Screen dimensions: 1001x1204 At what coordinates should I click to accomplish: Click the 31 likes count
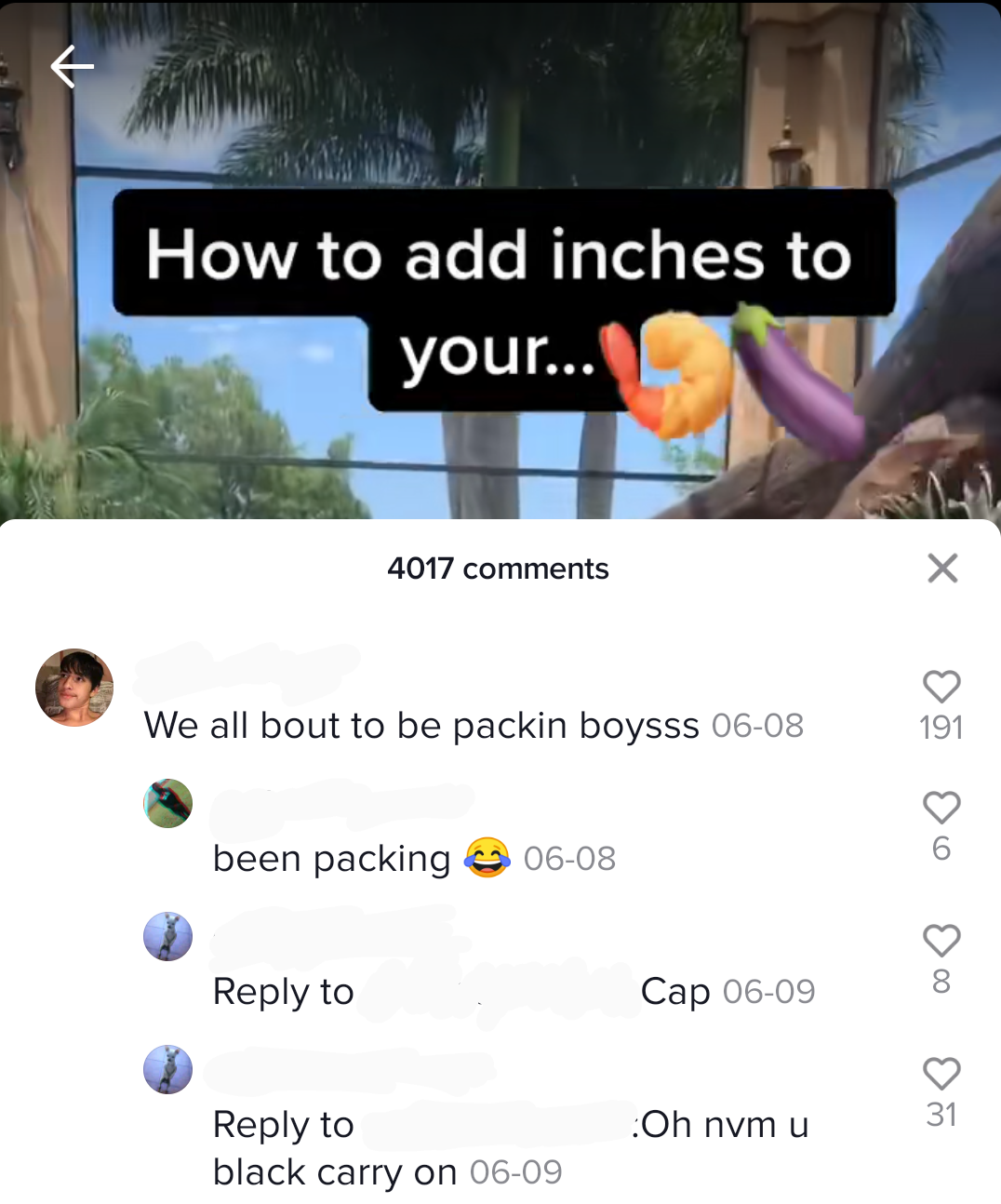pos(941,1115)
